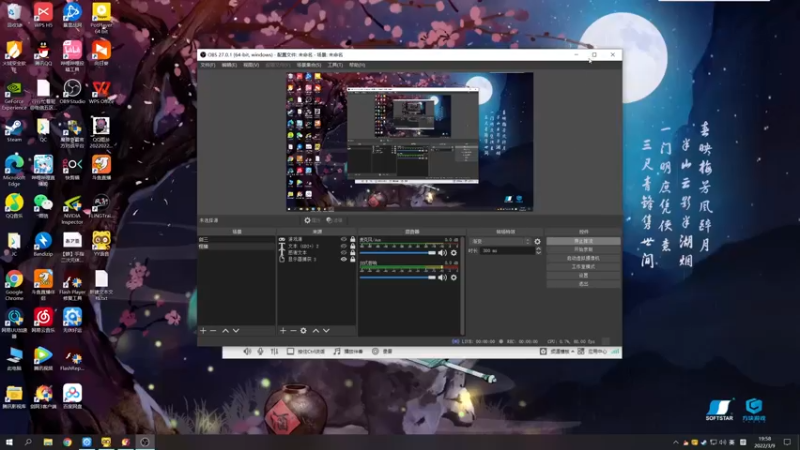800x450 pixels.
Task: Open settings gear for 麦克风/Aux audio
Action: [454, 253]
